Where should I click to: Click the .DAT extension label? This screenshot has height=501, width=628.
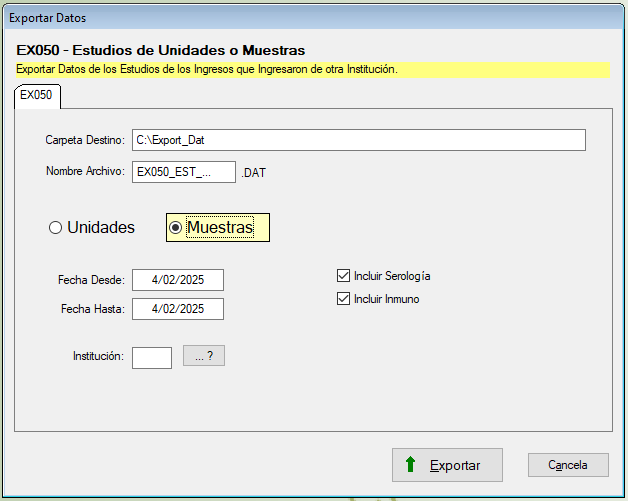[254, 173]
